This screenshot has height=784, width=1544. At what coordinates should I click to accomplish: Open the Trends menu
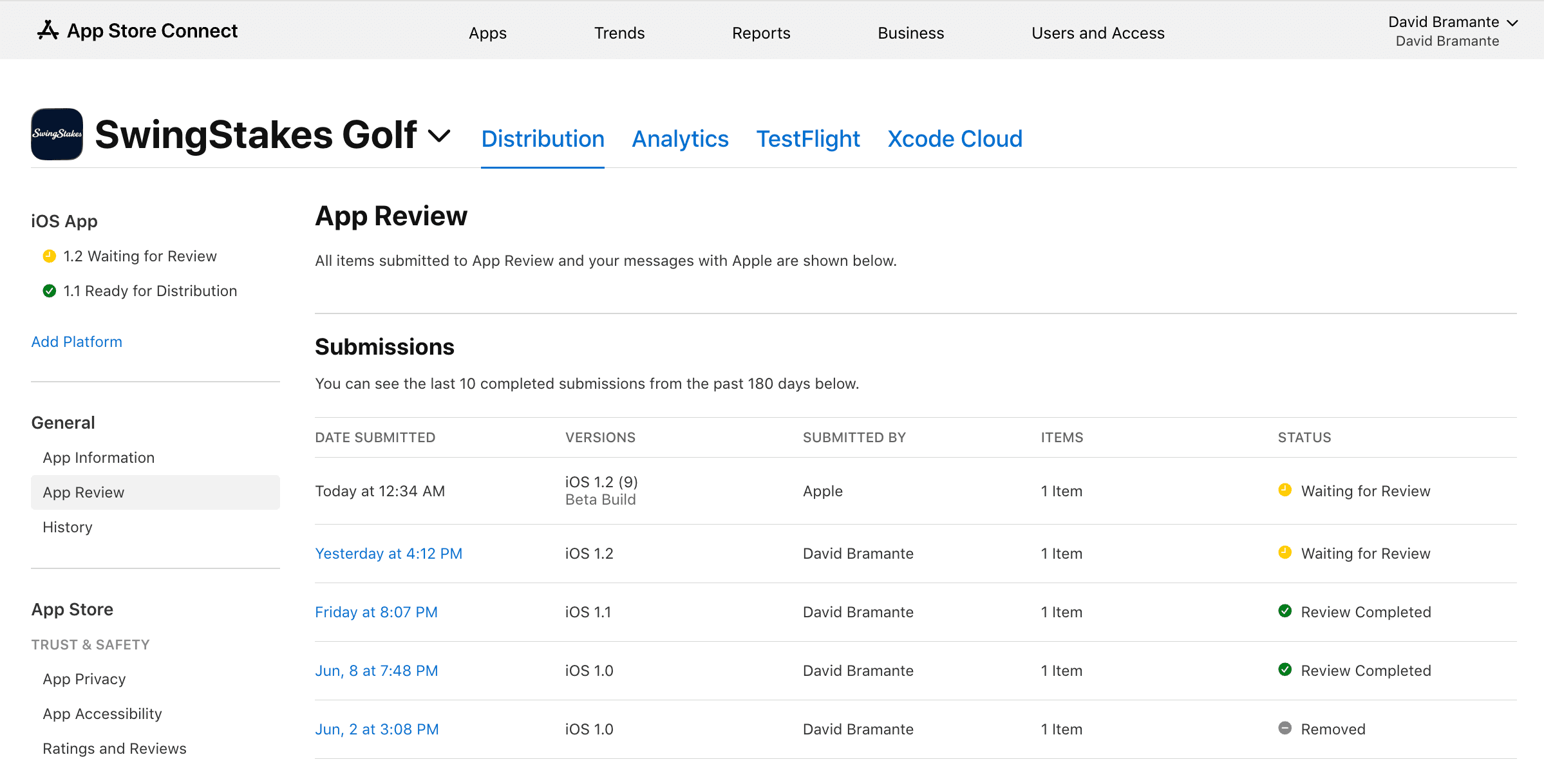(619, 33)
